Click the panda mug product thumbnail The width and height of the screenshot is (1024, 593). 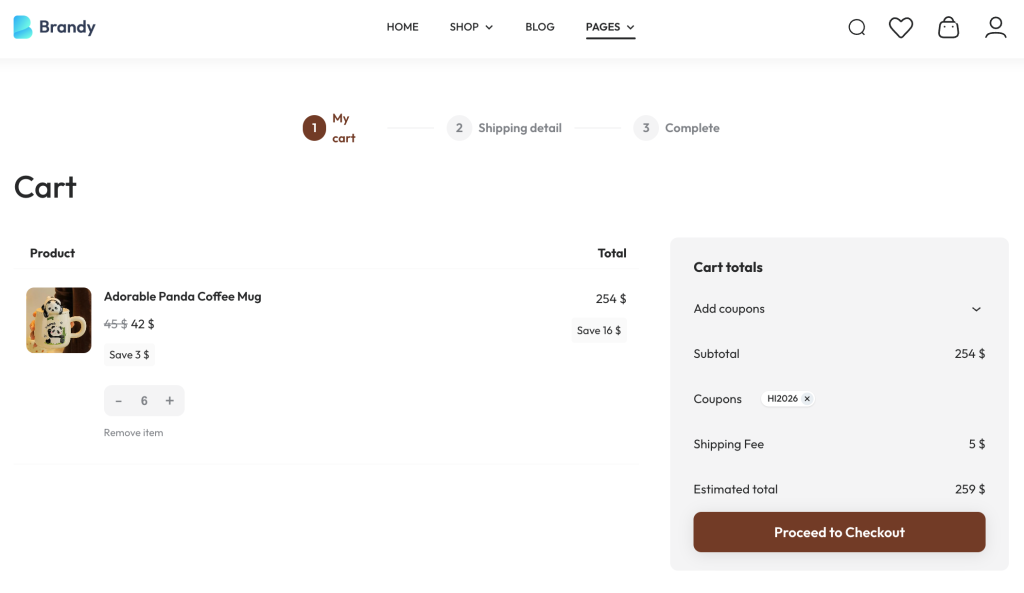(x=59, y=320)
